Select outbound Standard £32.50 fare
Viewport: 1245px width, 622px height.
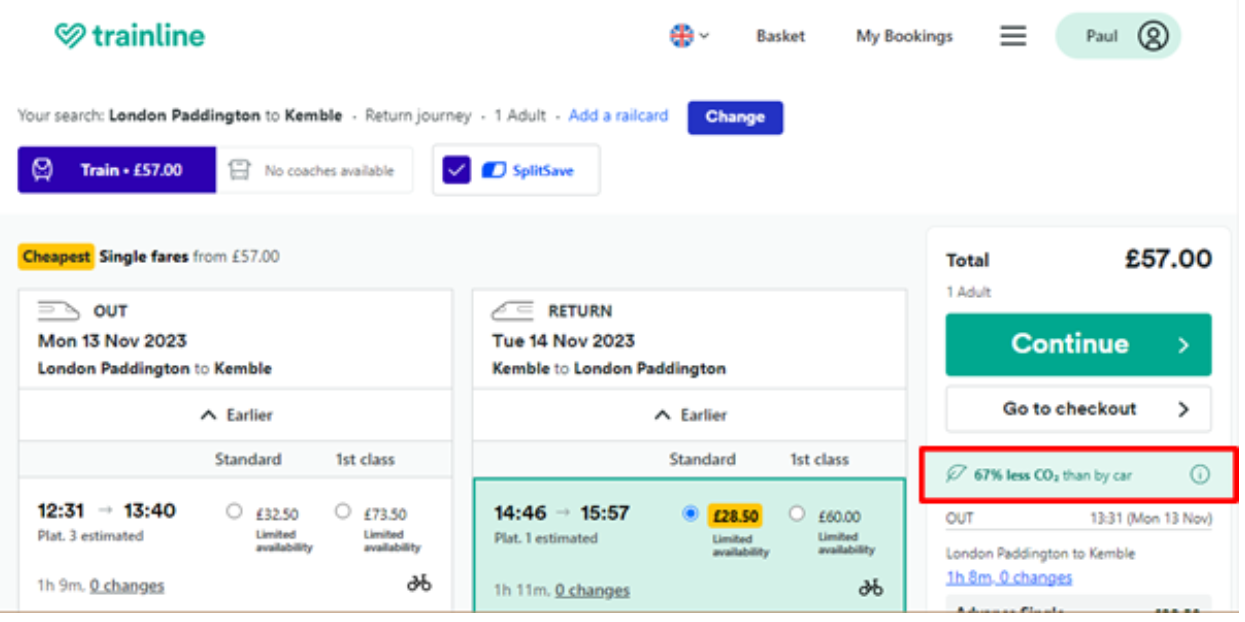point(234,511)
